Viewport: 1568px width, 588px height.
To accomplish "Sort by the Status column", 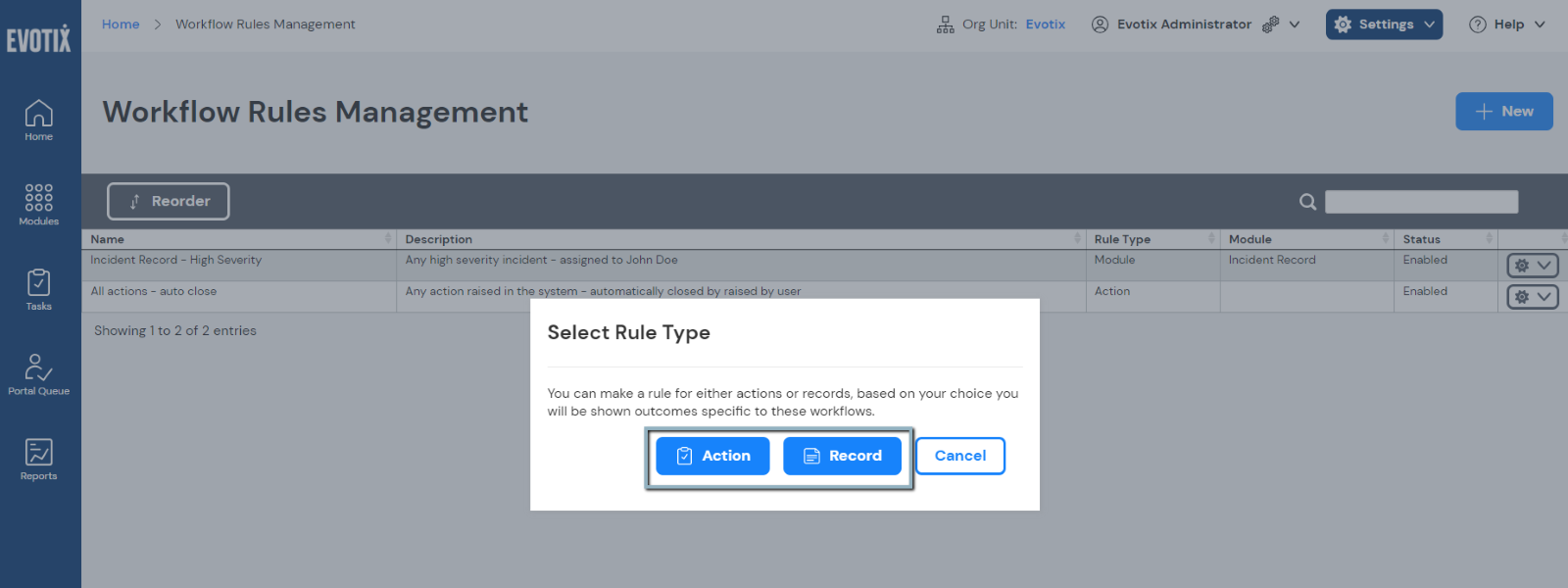I will (1445, 239).
